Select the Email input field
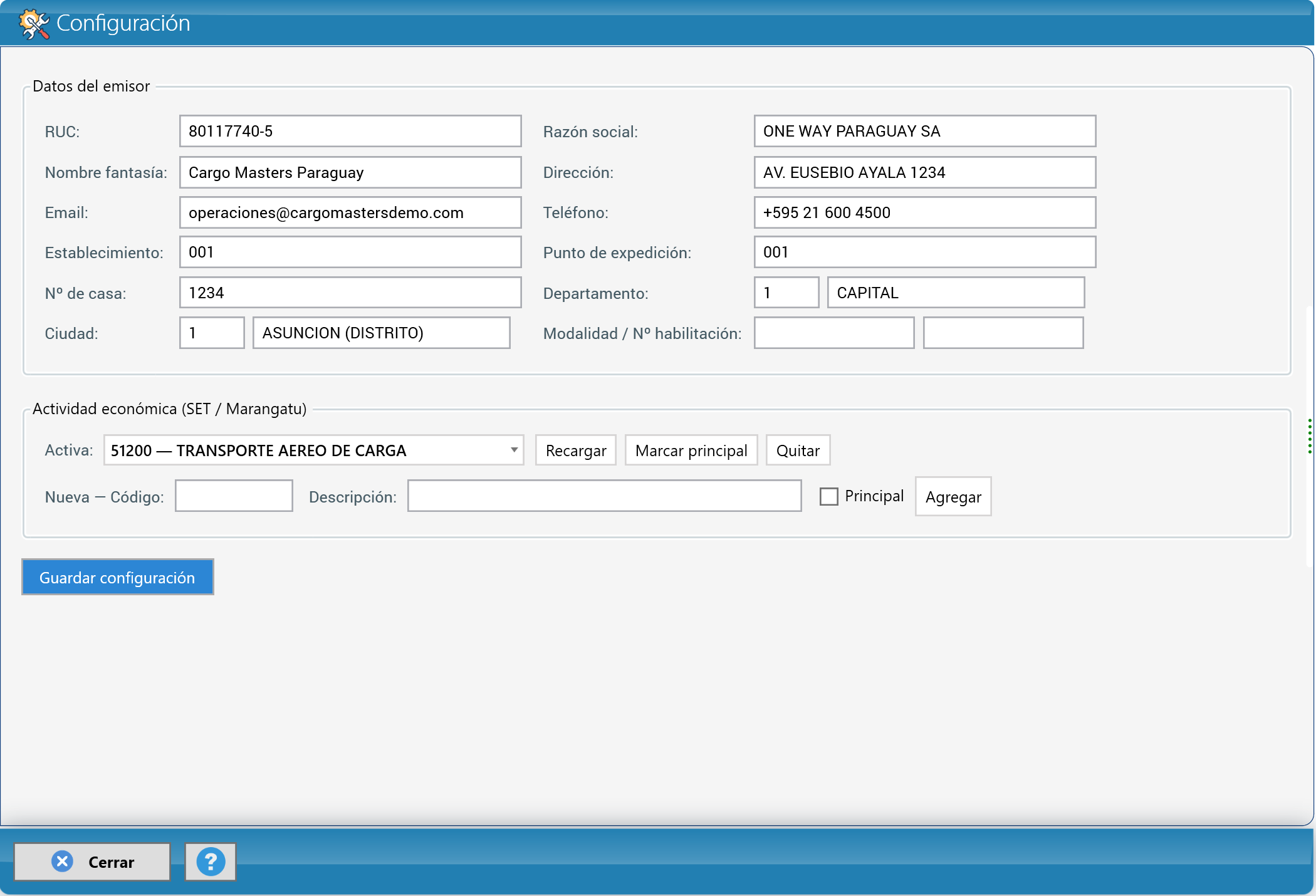 click(350, 212)
